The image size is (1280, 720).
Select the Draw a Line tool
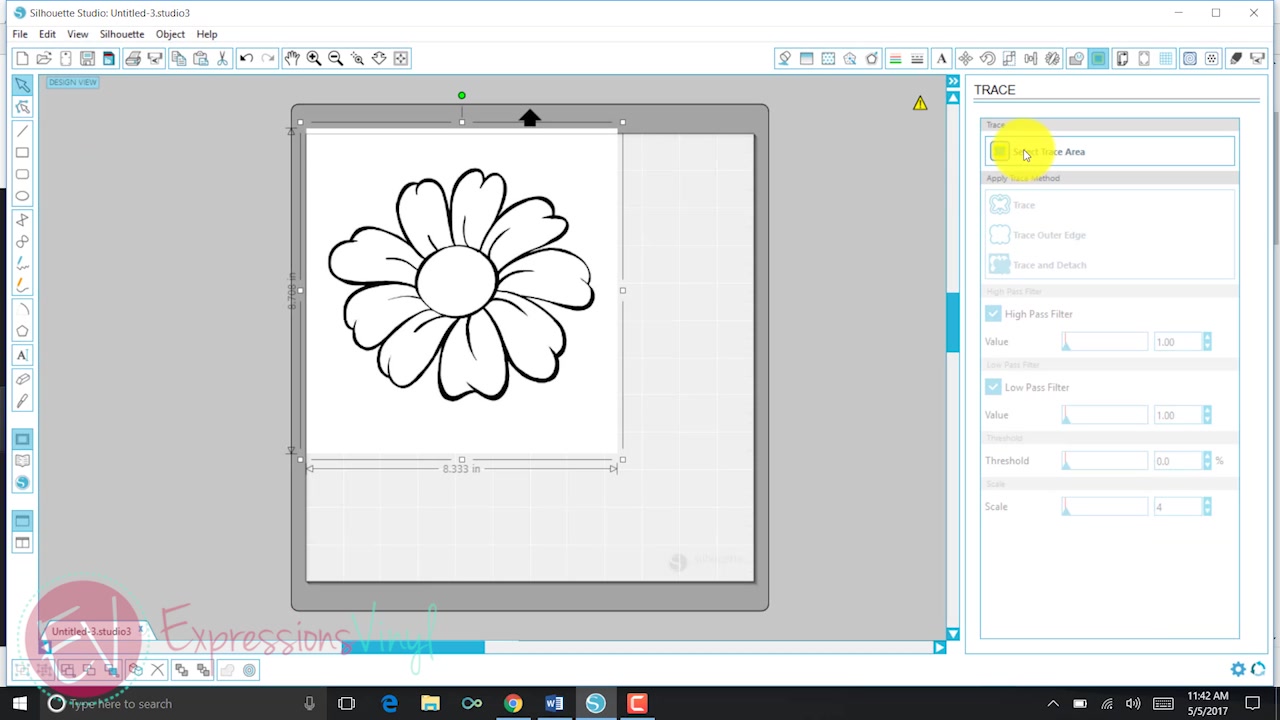pyautogui.click(x=22, y=131)
